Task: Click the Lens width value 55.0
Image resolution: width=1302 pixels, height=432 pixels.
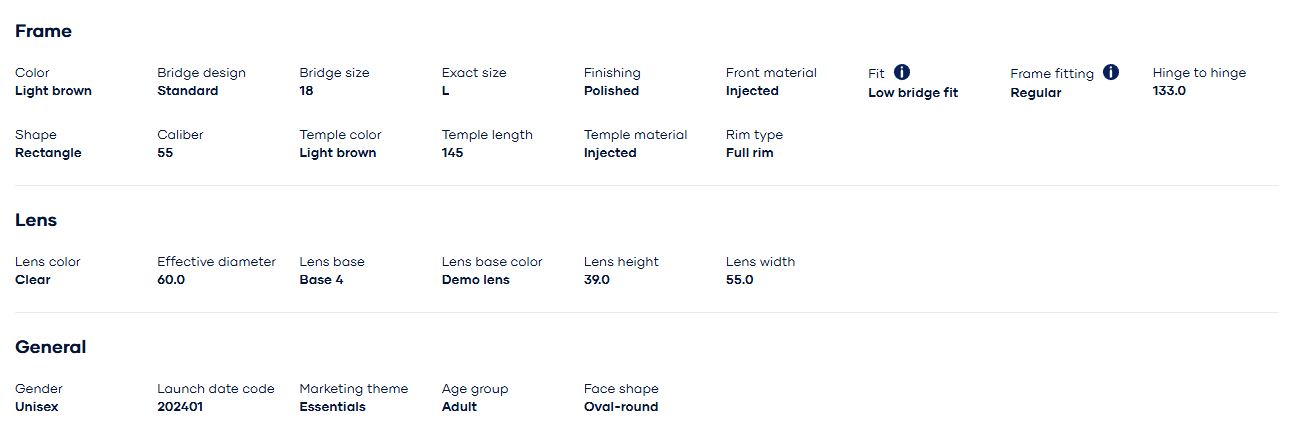Action: tap(740, 280)
